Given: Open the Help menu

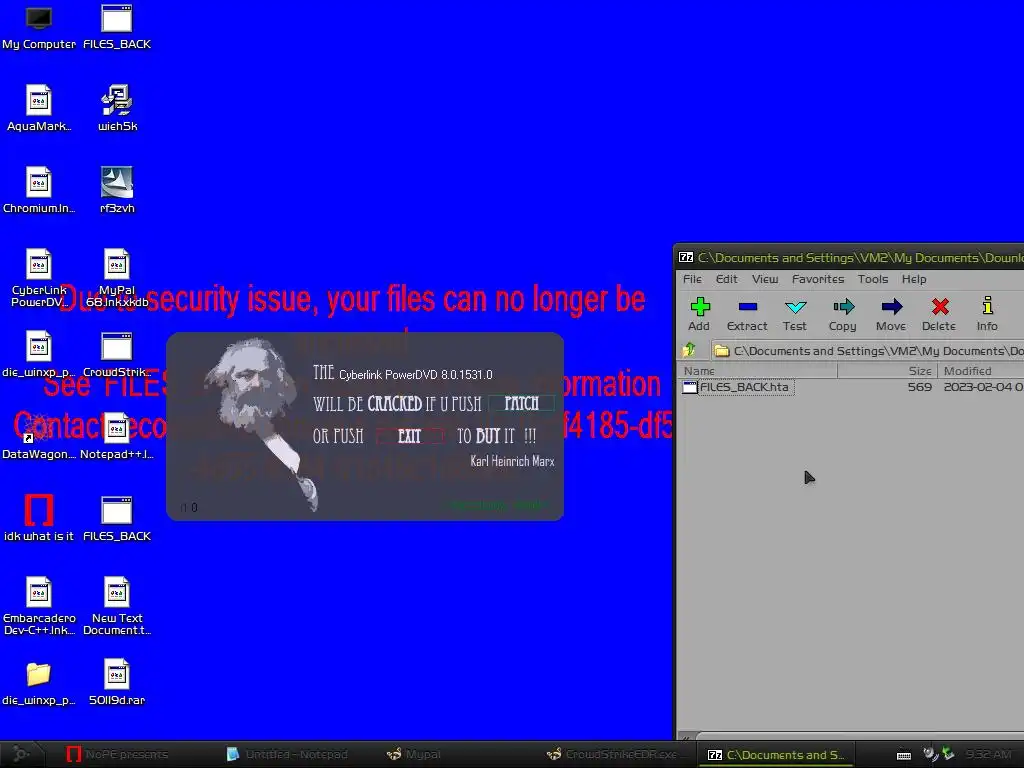Looking at the screenshot, I should click(914, 279).
